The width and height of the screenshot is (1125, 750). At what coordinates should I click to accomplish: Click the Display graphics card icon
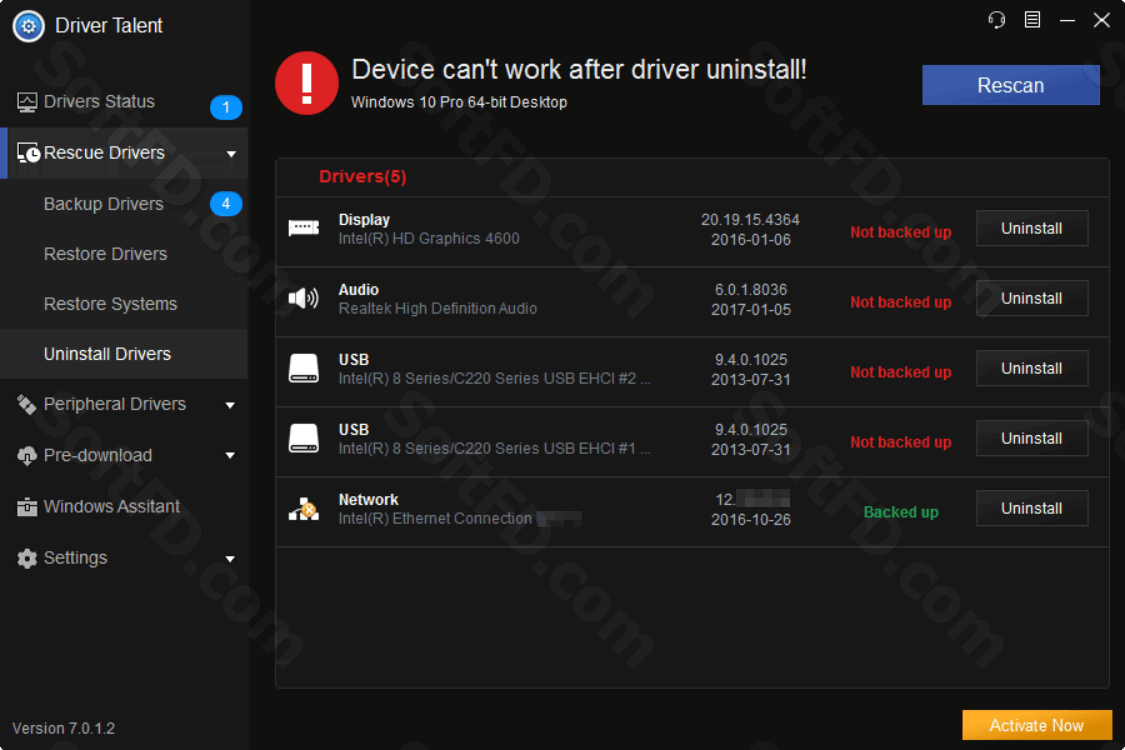303,228
